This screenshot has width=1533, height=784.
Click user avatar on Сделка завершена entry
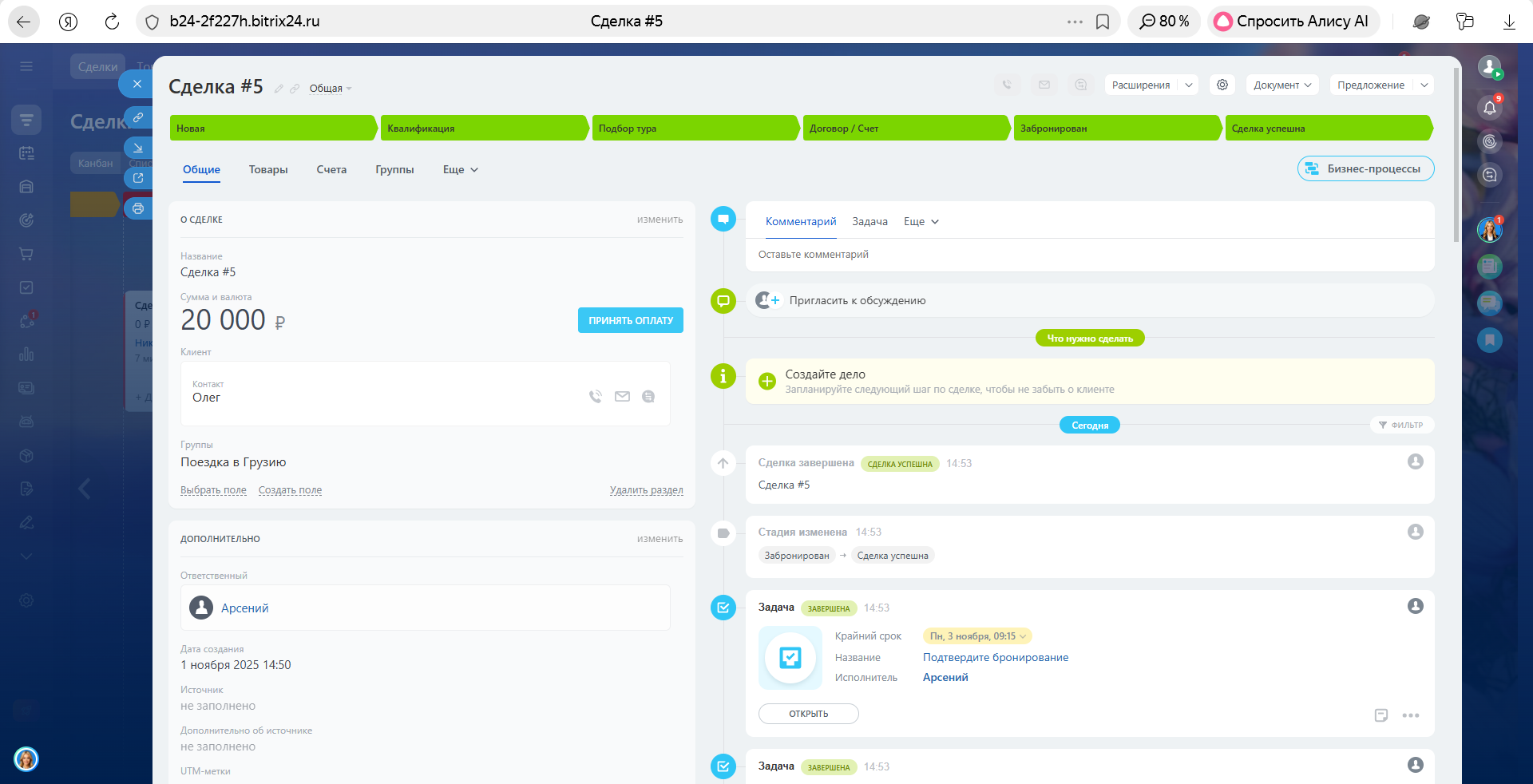[x=1416, y=461]
